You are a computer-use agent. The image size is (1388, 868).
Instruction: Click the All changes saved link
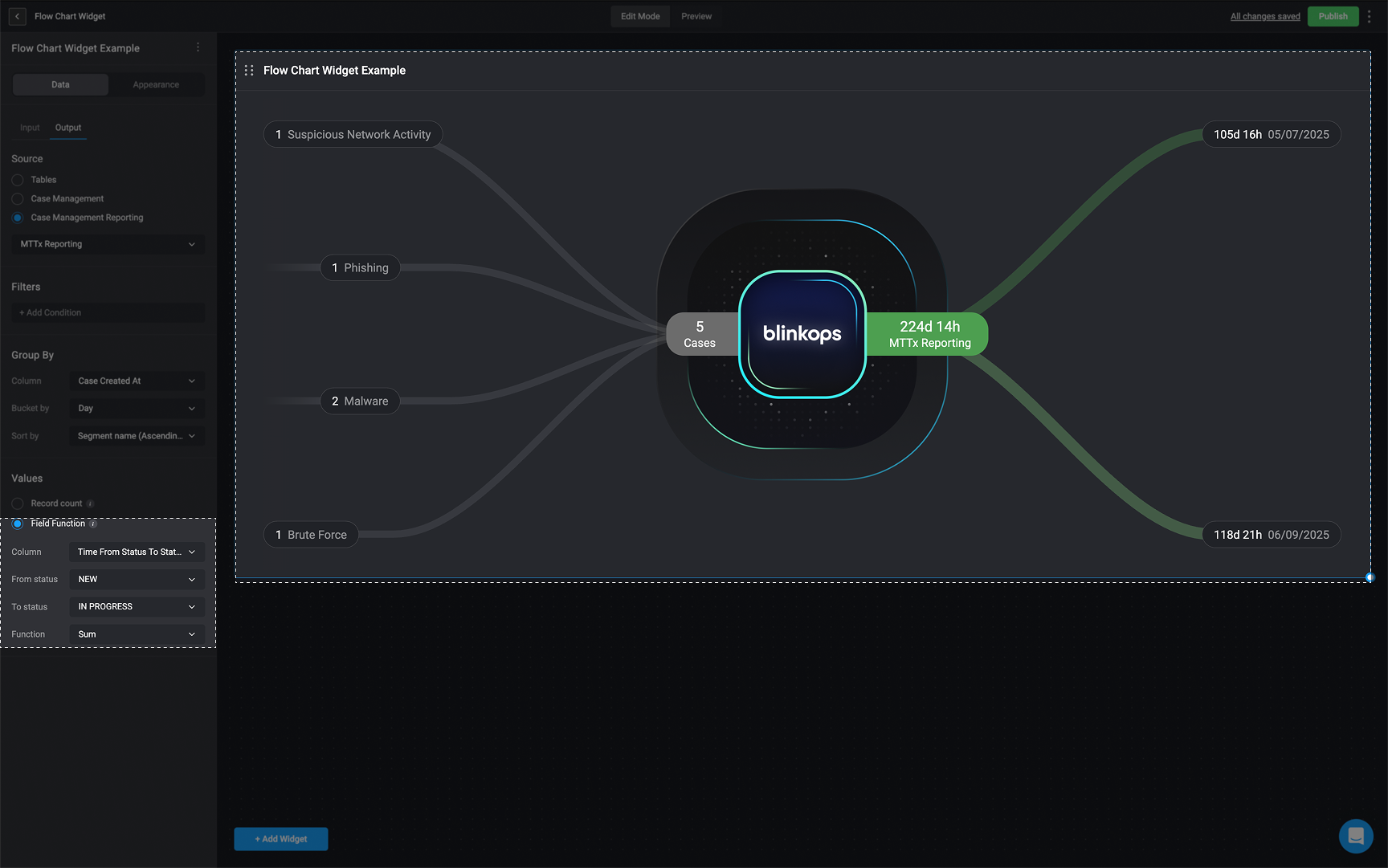tap(1265, 16)
